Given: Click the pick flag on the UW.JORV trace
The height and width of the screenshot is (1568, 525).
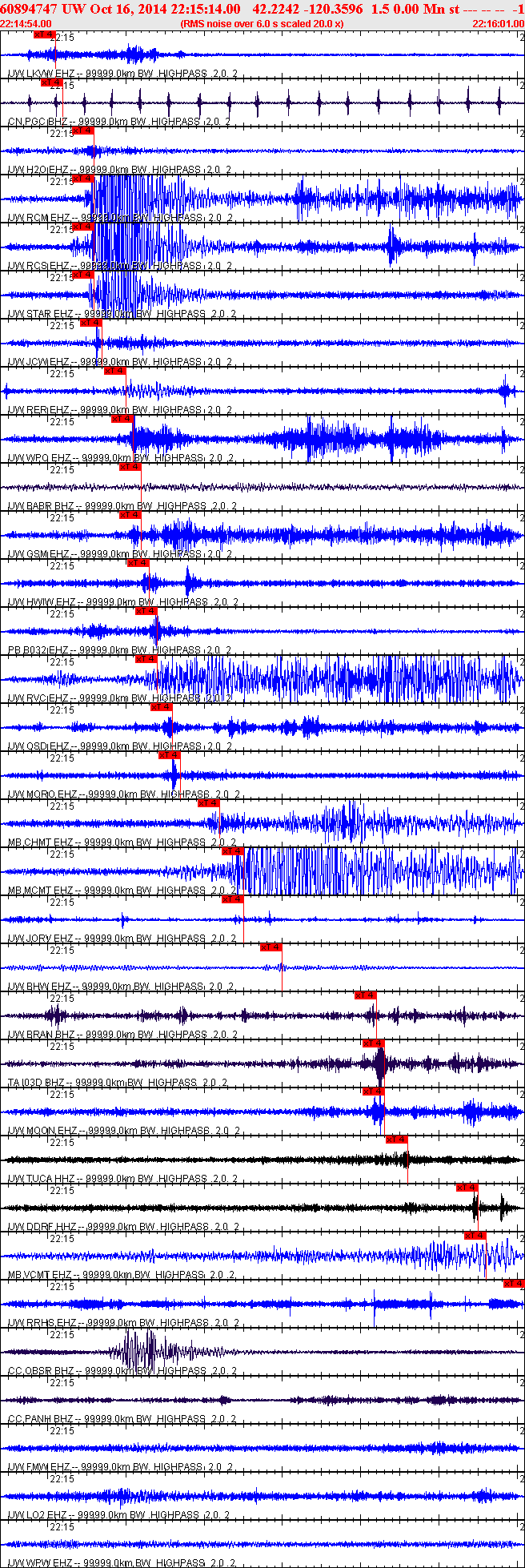Looking at the screenshot, I should (x=233, y=899).
